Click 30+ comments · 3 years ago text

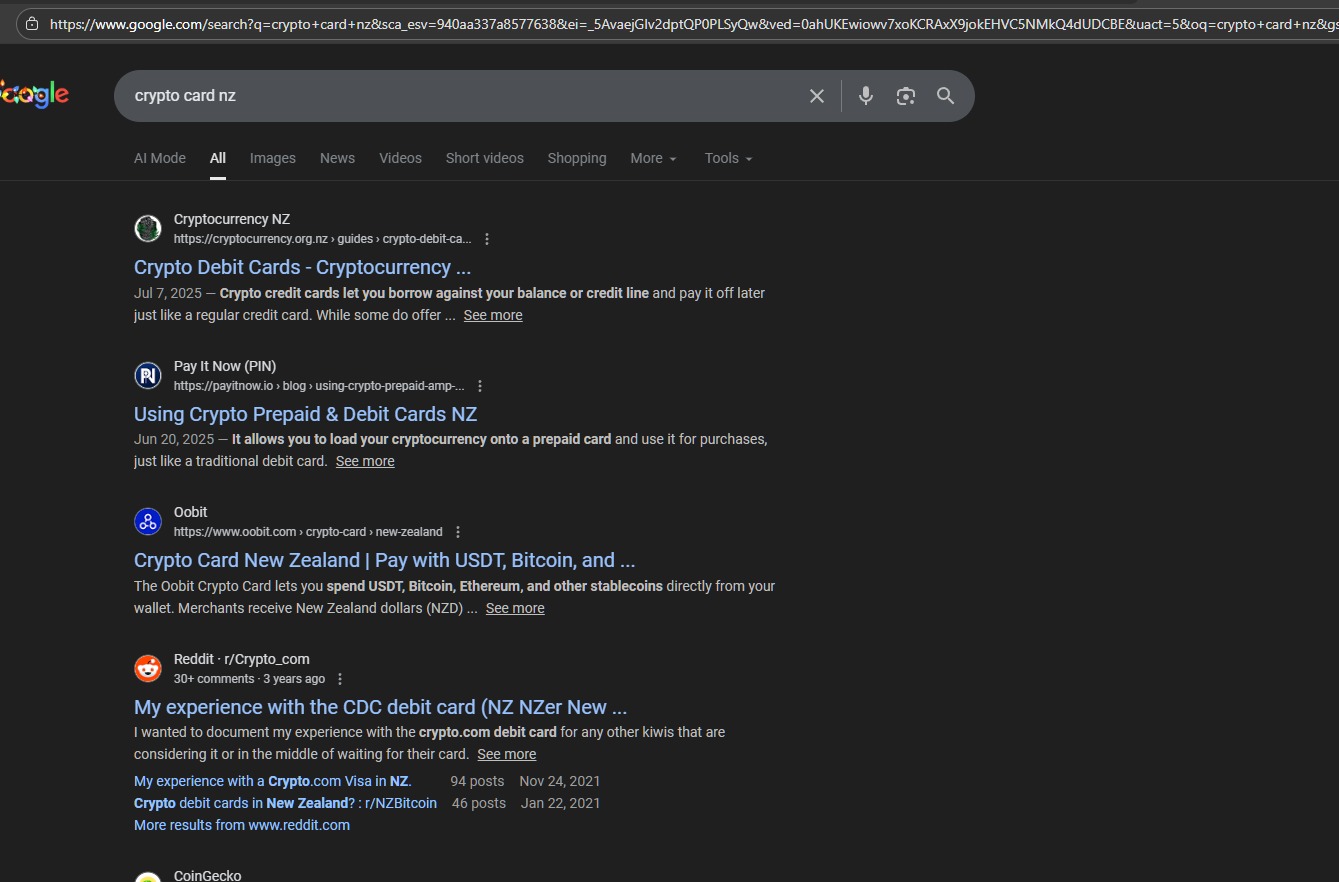tap(249, 679)
